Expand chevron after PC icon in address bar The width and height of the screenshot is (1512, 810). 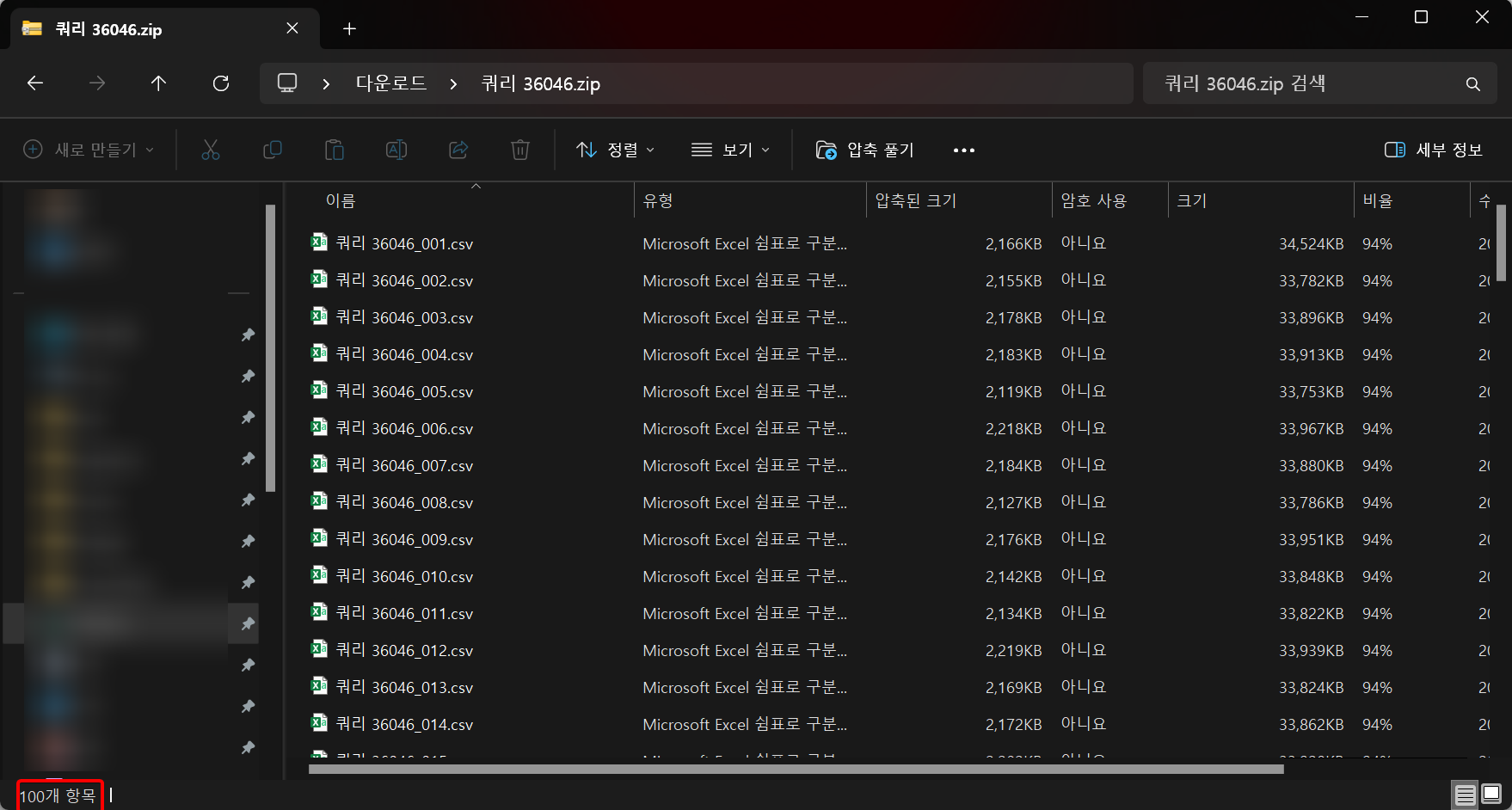[x=326, y=84]
